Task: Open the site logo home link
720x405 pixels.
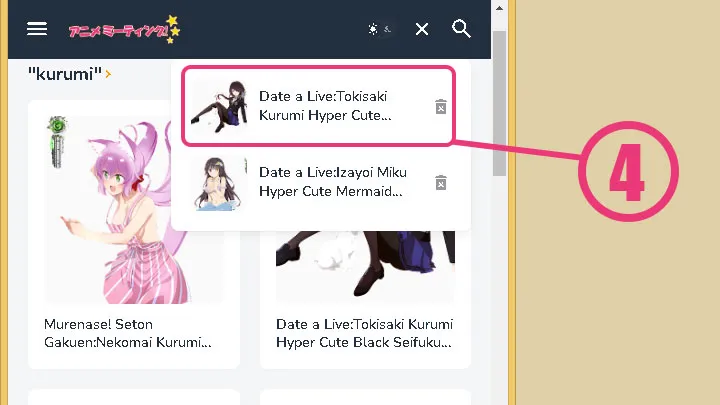Action: click(124, 29)
